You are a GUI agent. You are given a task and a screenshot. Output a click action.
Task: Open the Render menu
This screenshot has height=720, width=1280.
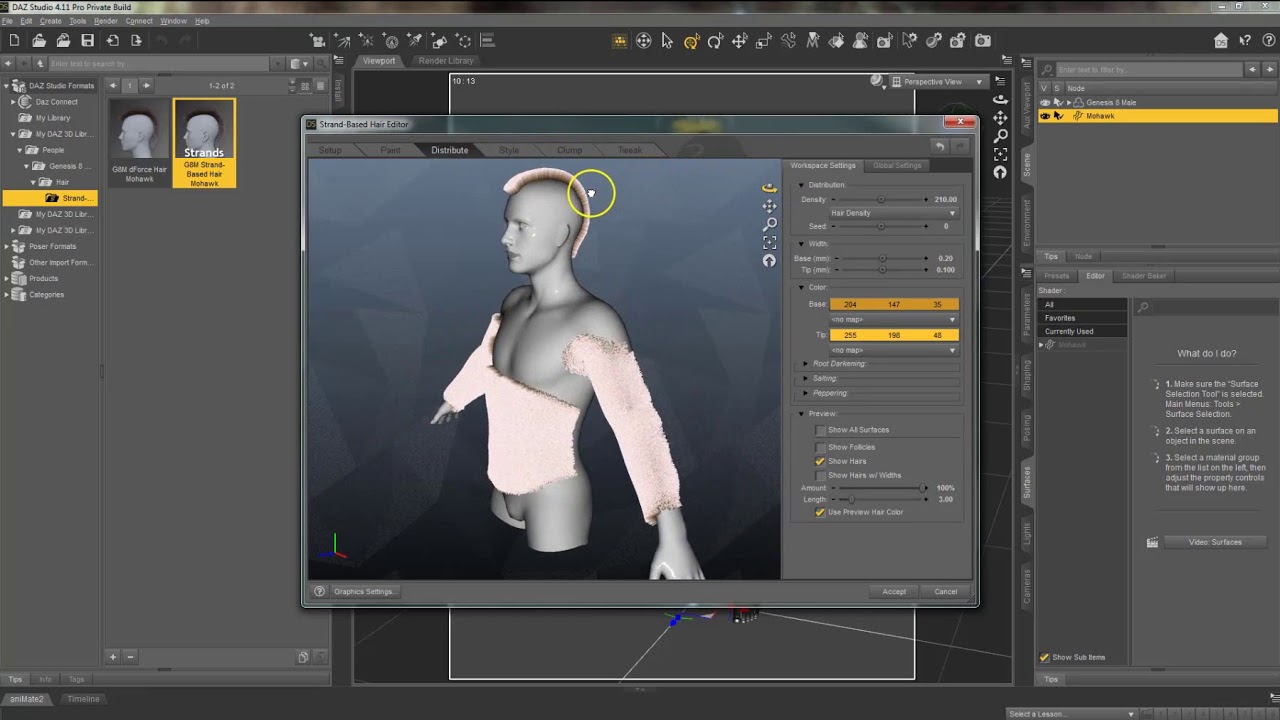point(106,21)
